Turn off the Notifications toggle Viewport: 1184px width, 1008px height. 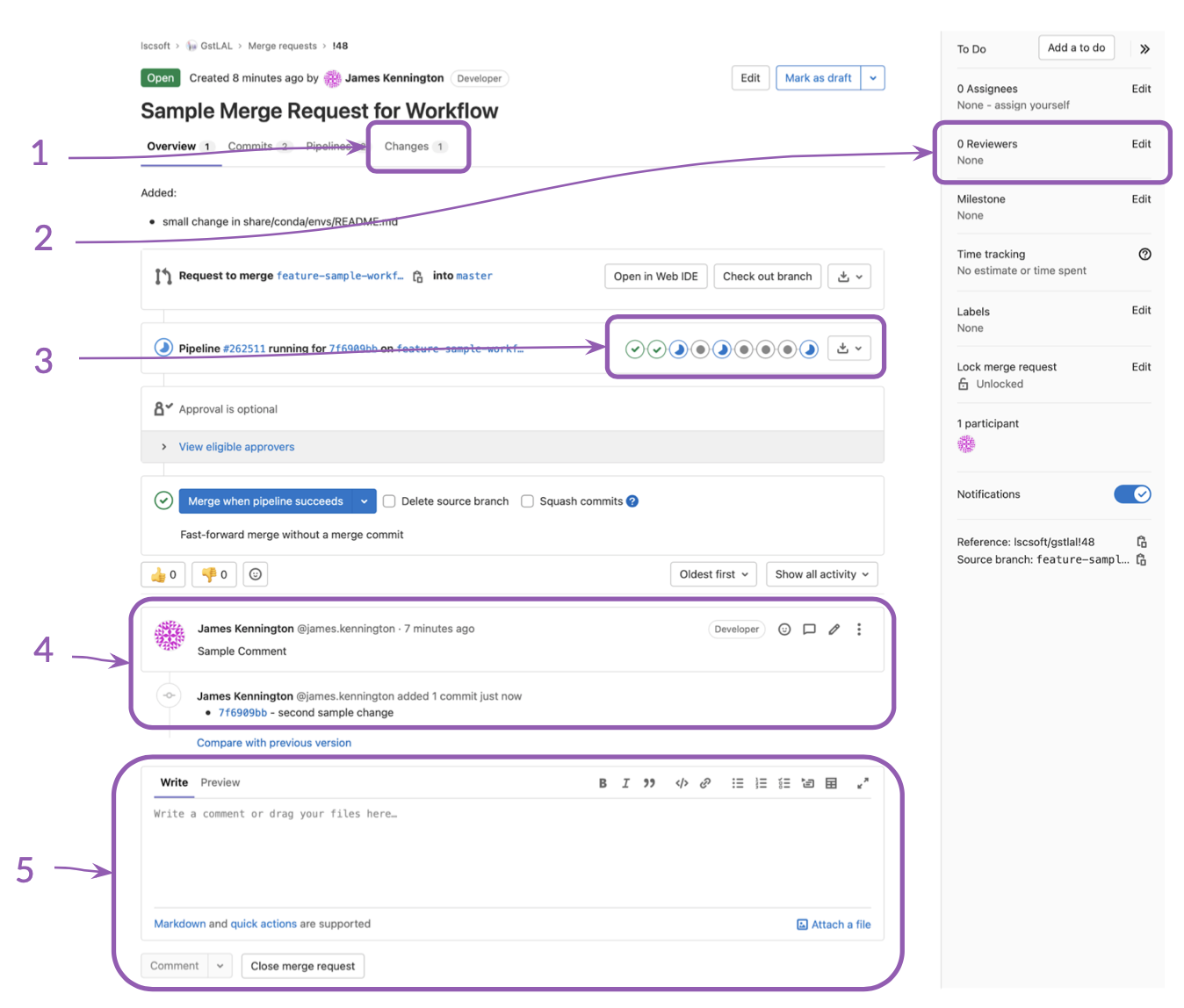tap(1132, 494)
